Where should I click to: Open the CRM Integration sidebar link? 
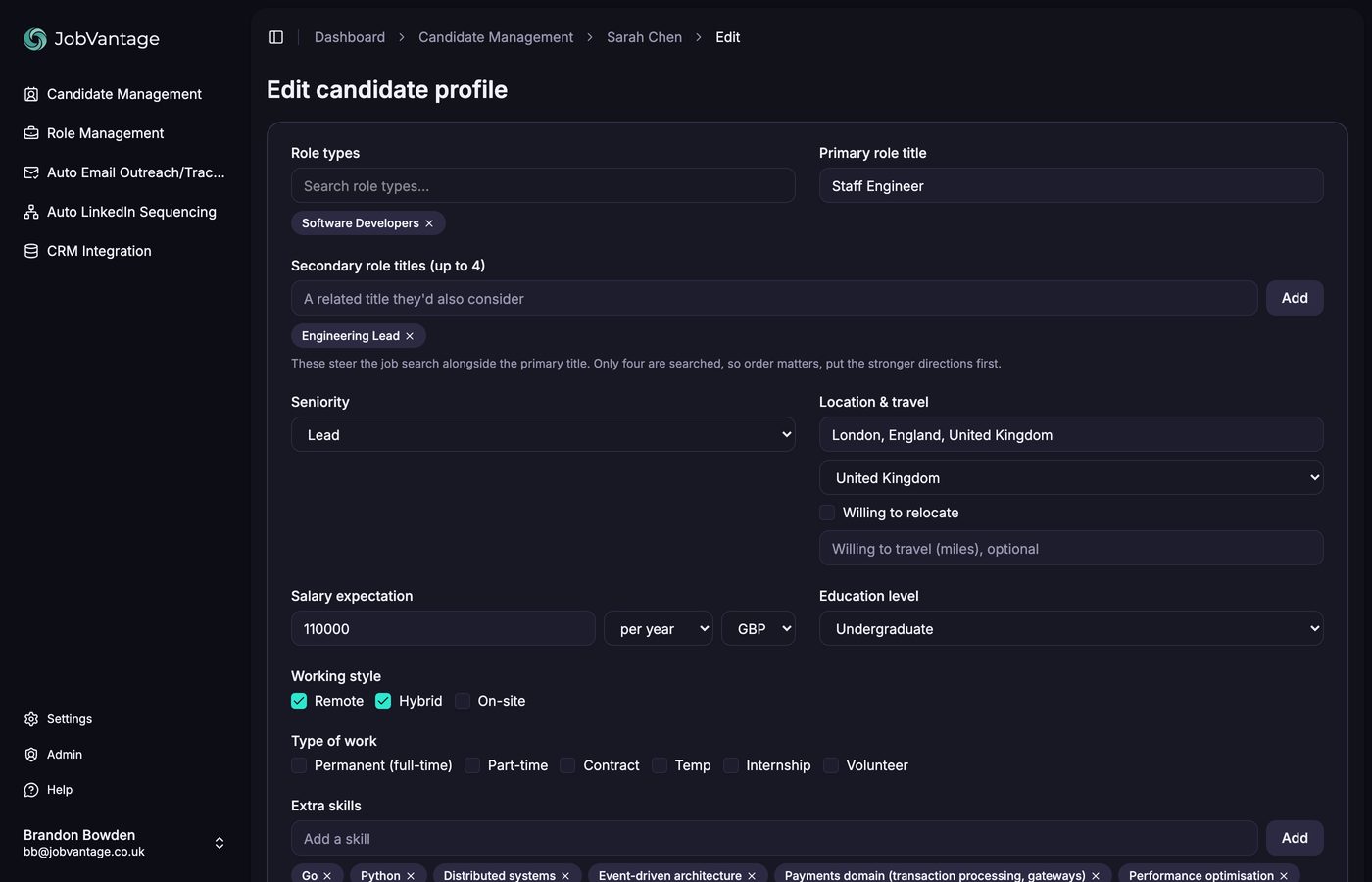tap(125, 251)
